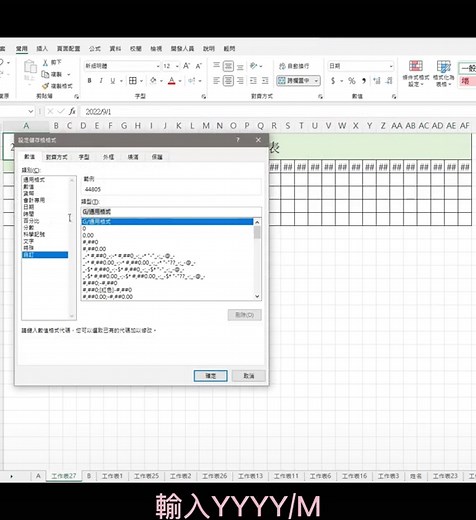This screenshot has width=476, height=520.
Task: Apply Comma Style format
Action: pos(364,81)
